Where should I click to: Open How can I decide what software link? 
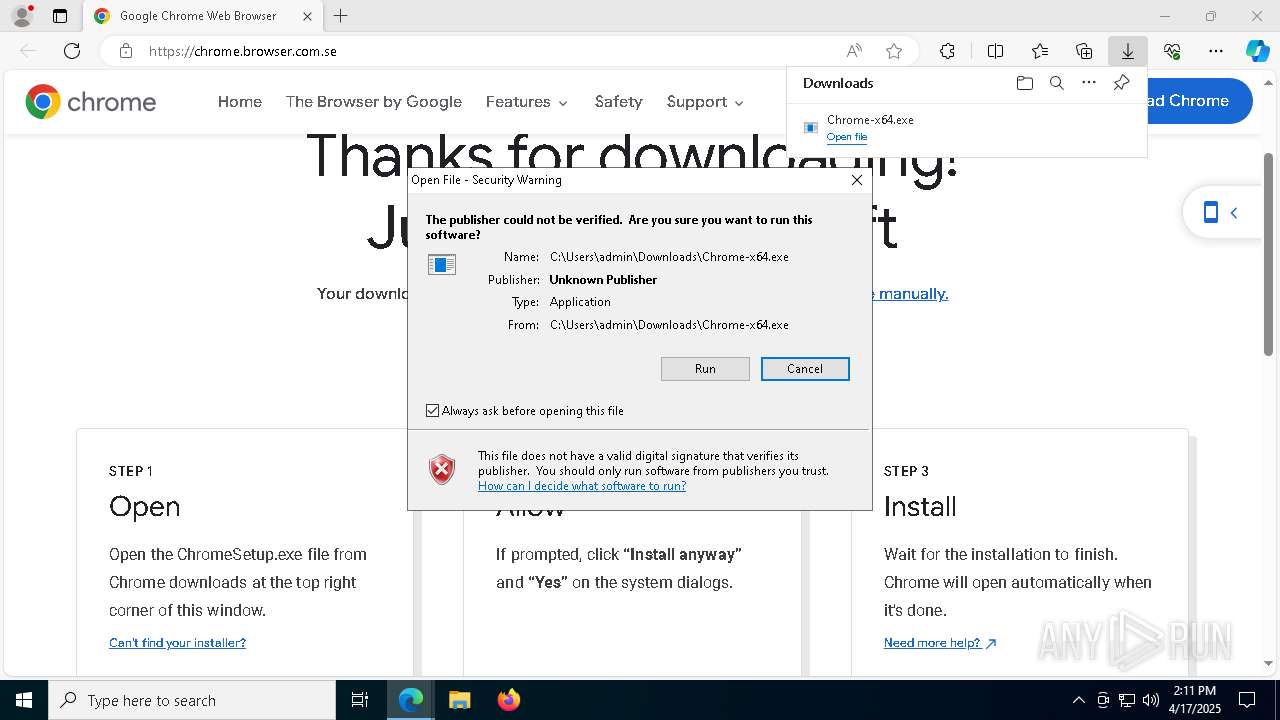pos(582,486)
